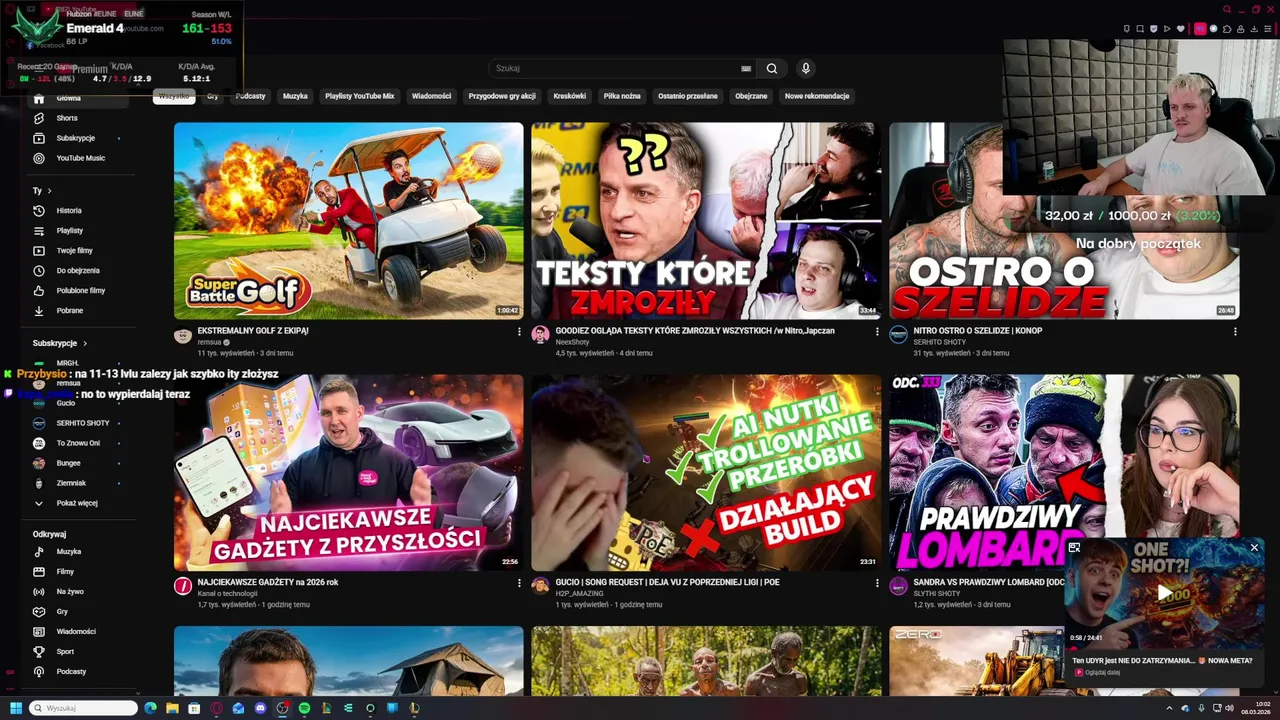Open File Explorer from the taskbar
This screenshot has width=1280, height=720.
[x=173, y=708]
